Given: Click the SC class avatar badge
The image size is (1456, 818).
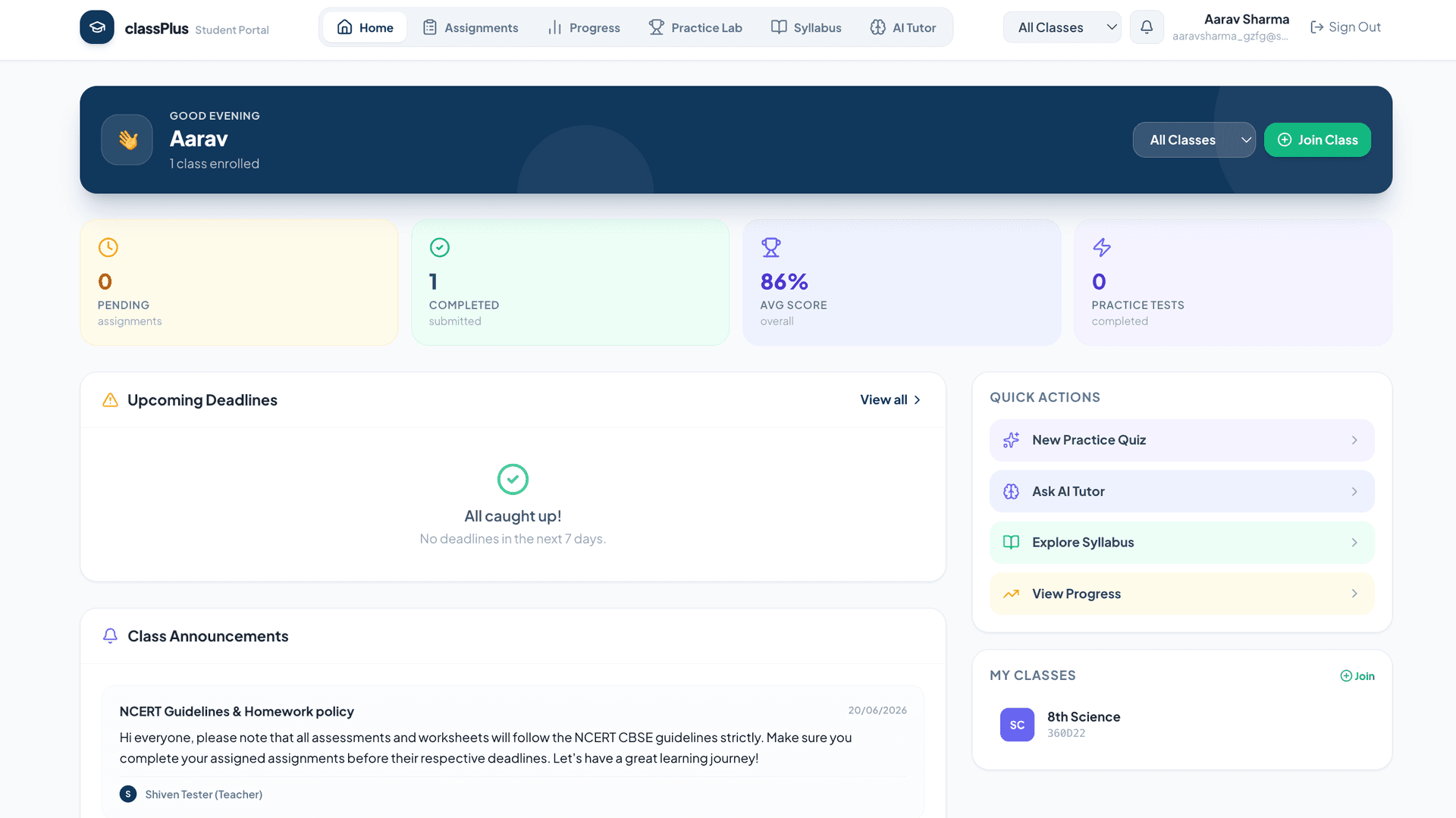Looking at the screenshot, I should click(x=1017, y=725).
